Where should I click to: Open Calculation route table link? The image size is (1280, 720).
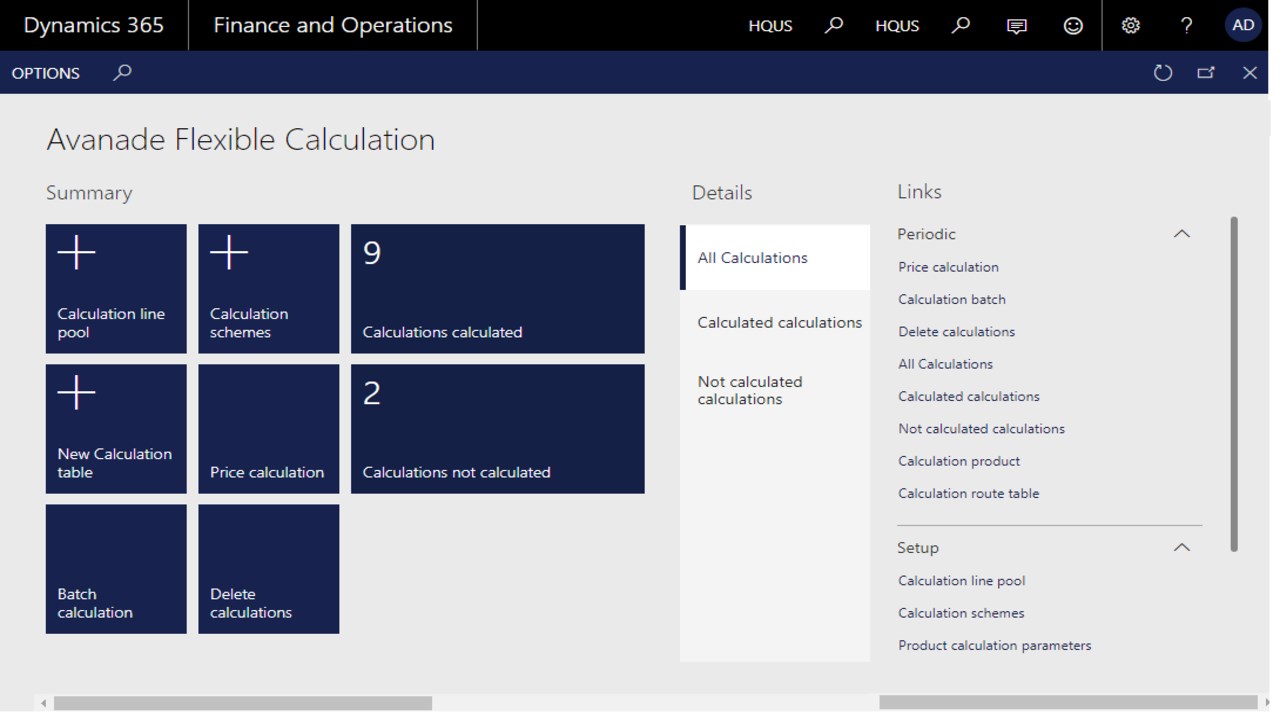point(968,493)
